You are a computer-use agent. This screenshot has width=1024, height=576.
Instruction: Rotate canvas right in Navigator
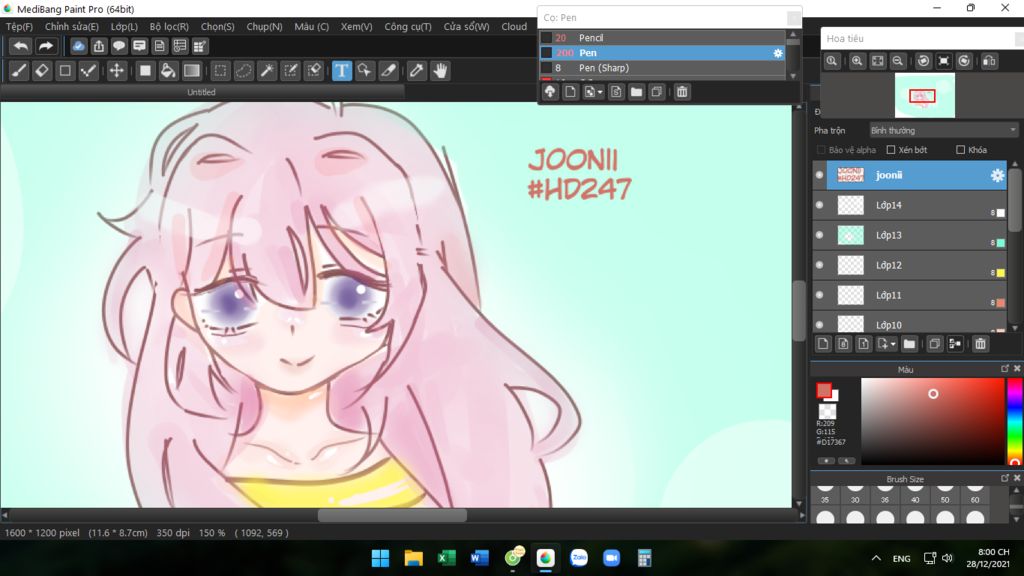click(x=964, y=61)
